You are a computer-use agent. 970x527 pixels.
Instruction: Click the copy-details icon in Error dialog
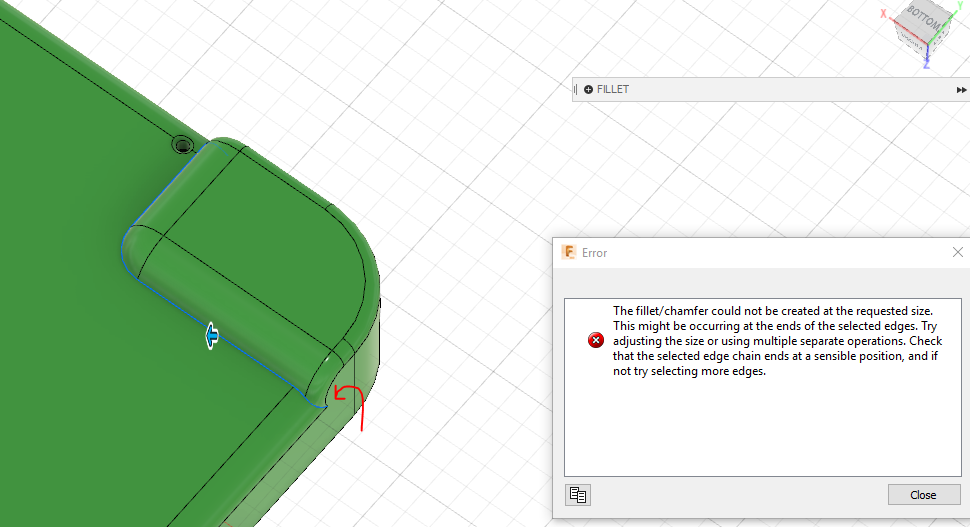578,495
